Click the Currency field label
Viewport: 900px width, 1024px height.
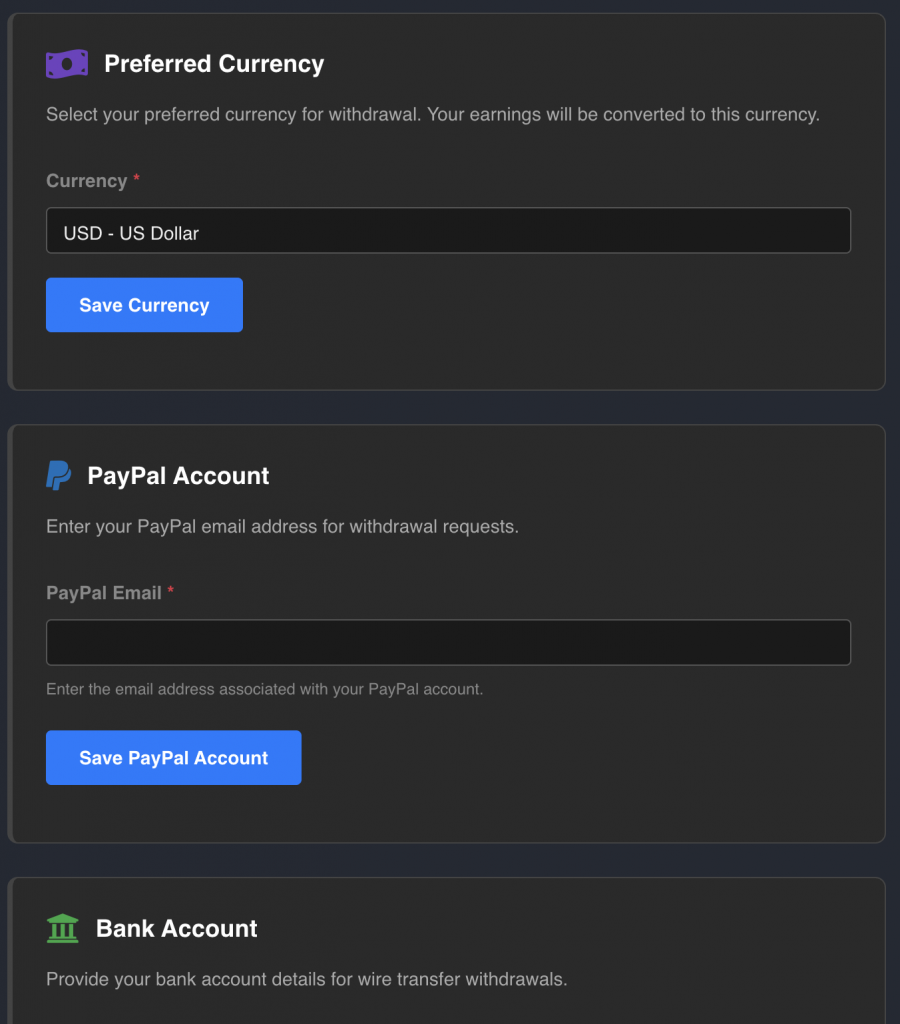(x=86, y=181)
